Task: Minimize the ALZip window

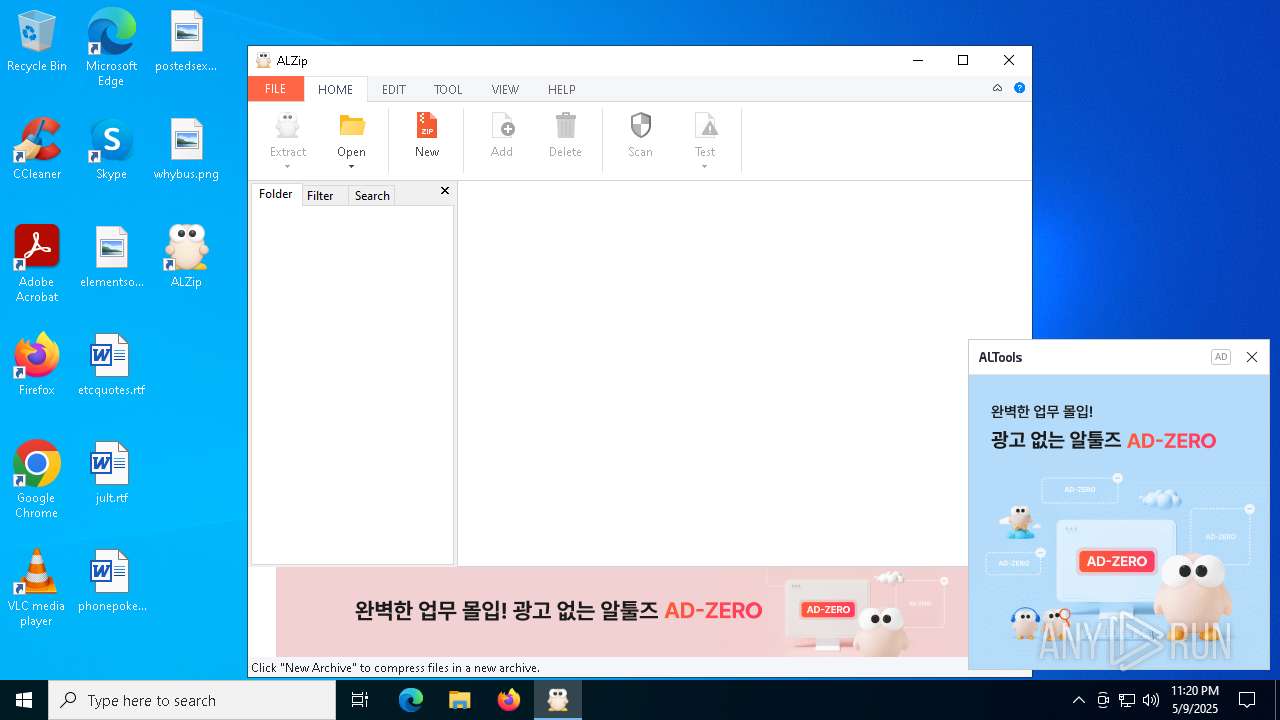Action: 918,60
